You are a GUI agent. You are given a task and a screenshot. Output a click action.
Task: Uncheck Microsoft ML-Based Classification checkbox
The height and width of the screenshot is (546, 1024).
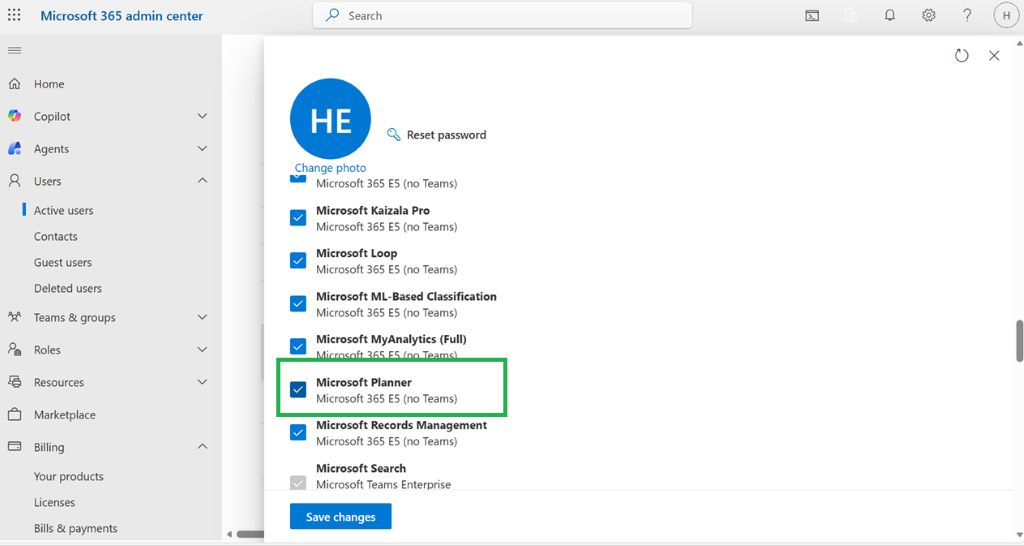(298, 304)
